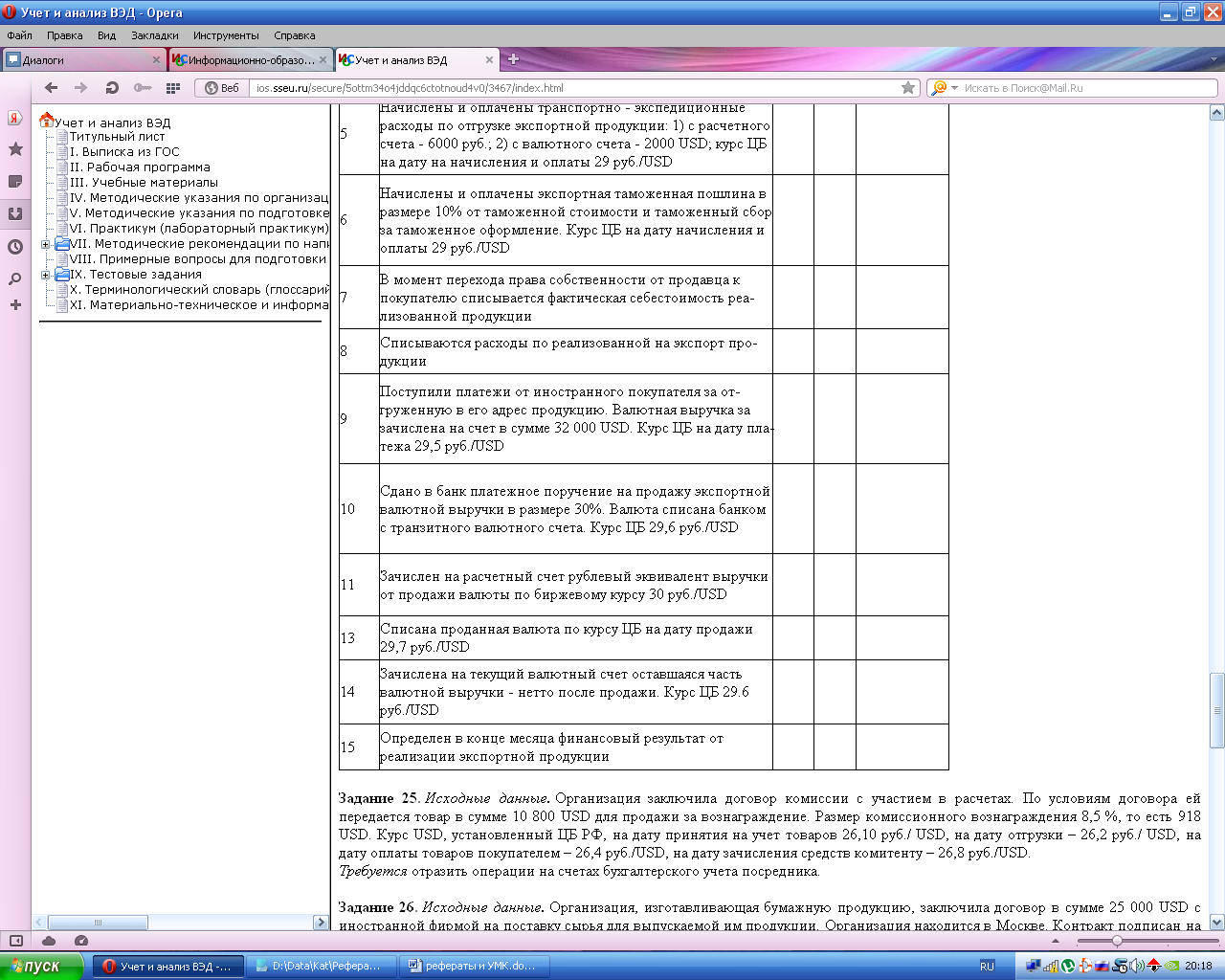
Task: Open the Справка menu
Action: [294, 35]
